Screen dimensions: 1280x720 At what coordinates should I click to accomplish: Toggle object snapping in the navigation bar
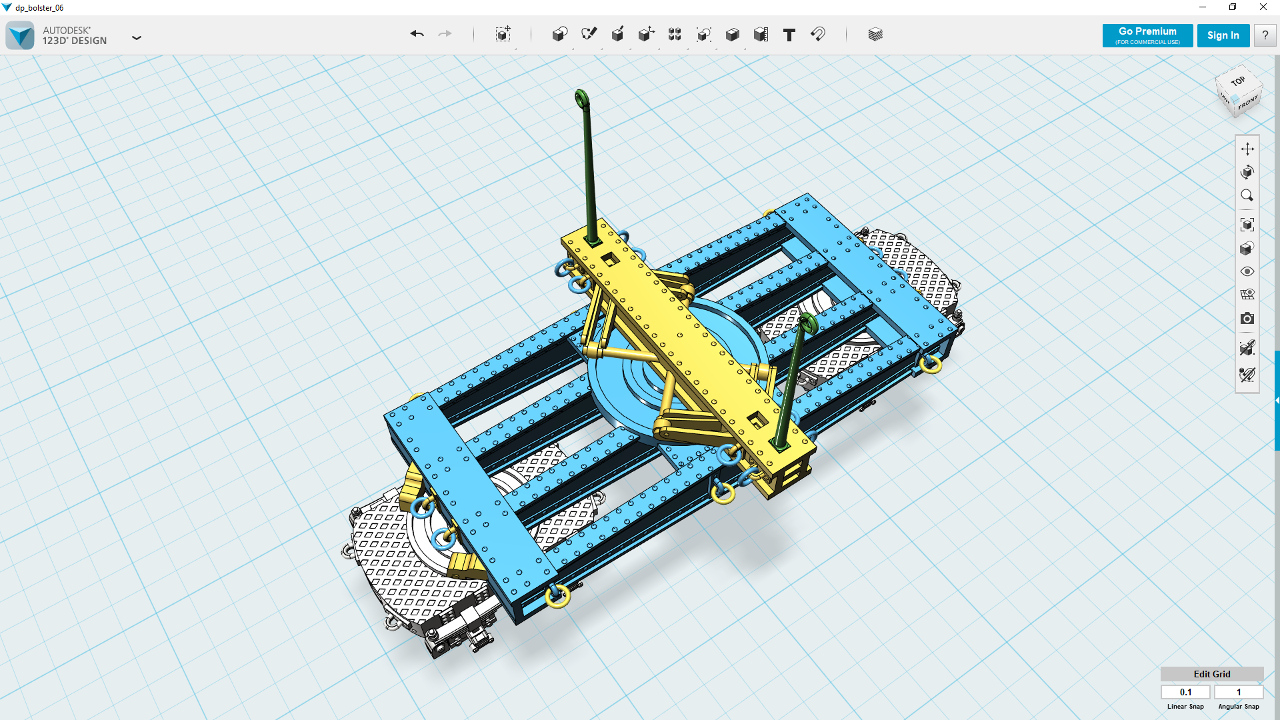tap(1247, 348)
